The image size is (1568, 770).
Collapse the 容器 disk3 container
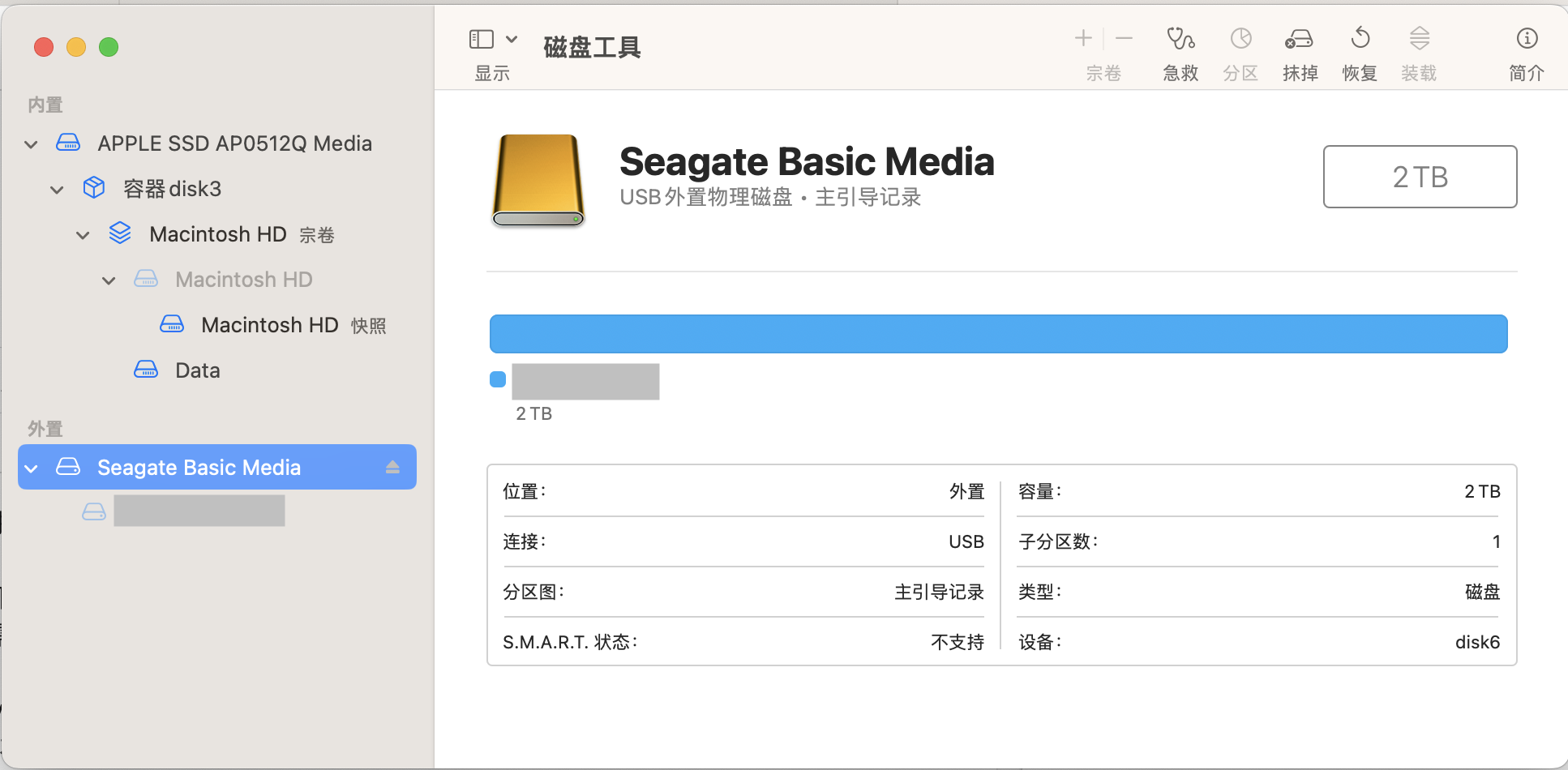coord(57,190)
